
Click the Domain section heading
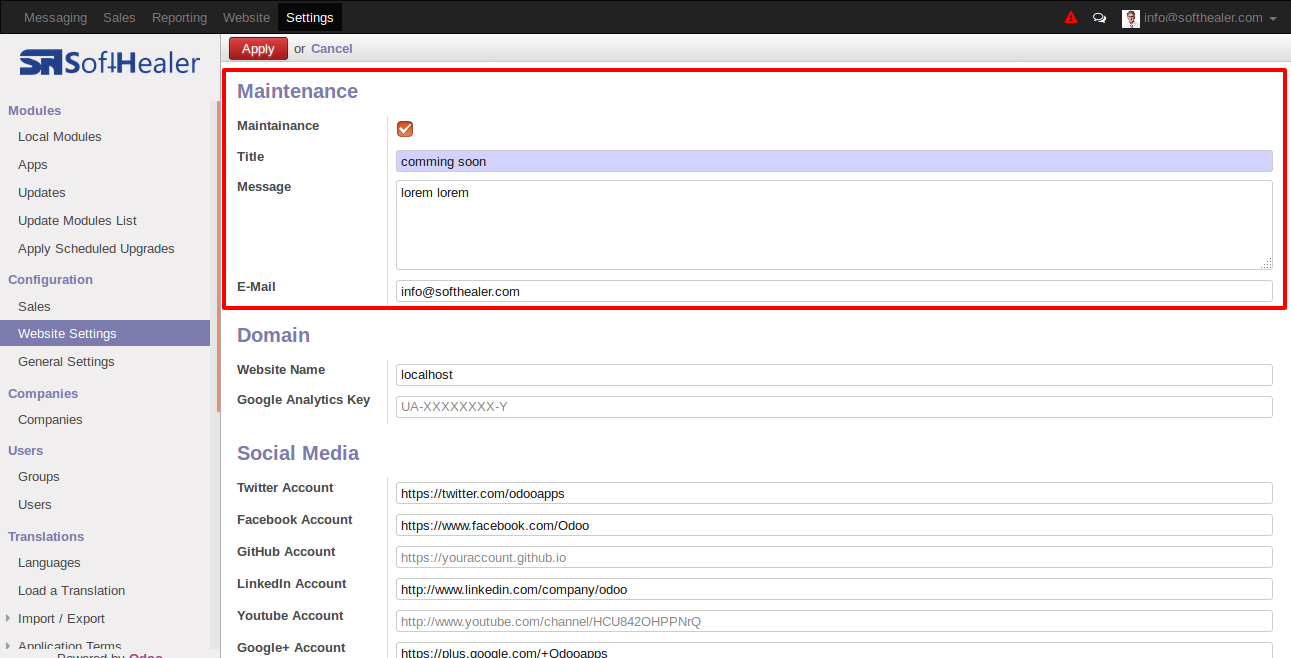click(x=273, y=335)
